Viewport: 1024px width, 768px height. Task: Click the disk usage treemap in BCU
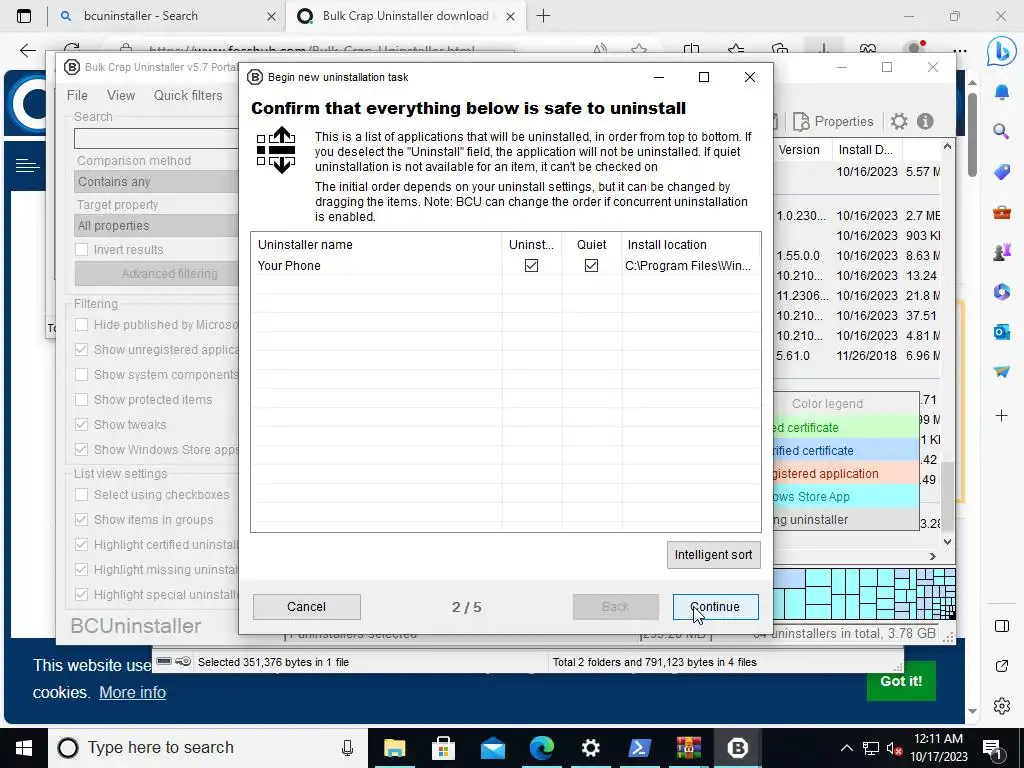point(864,594)
